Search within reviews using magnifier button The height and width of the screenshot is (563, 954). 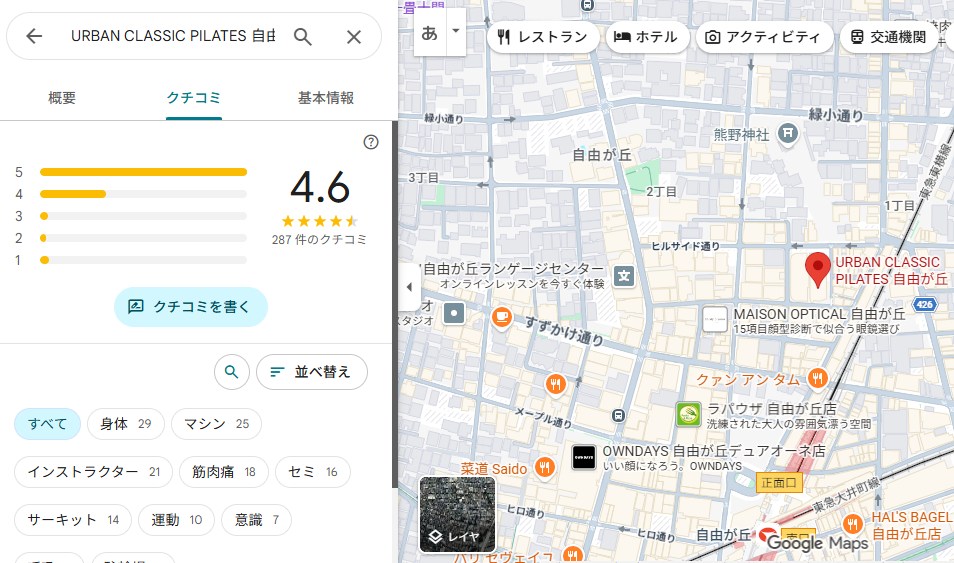[231, 372]
